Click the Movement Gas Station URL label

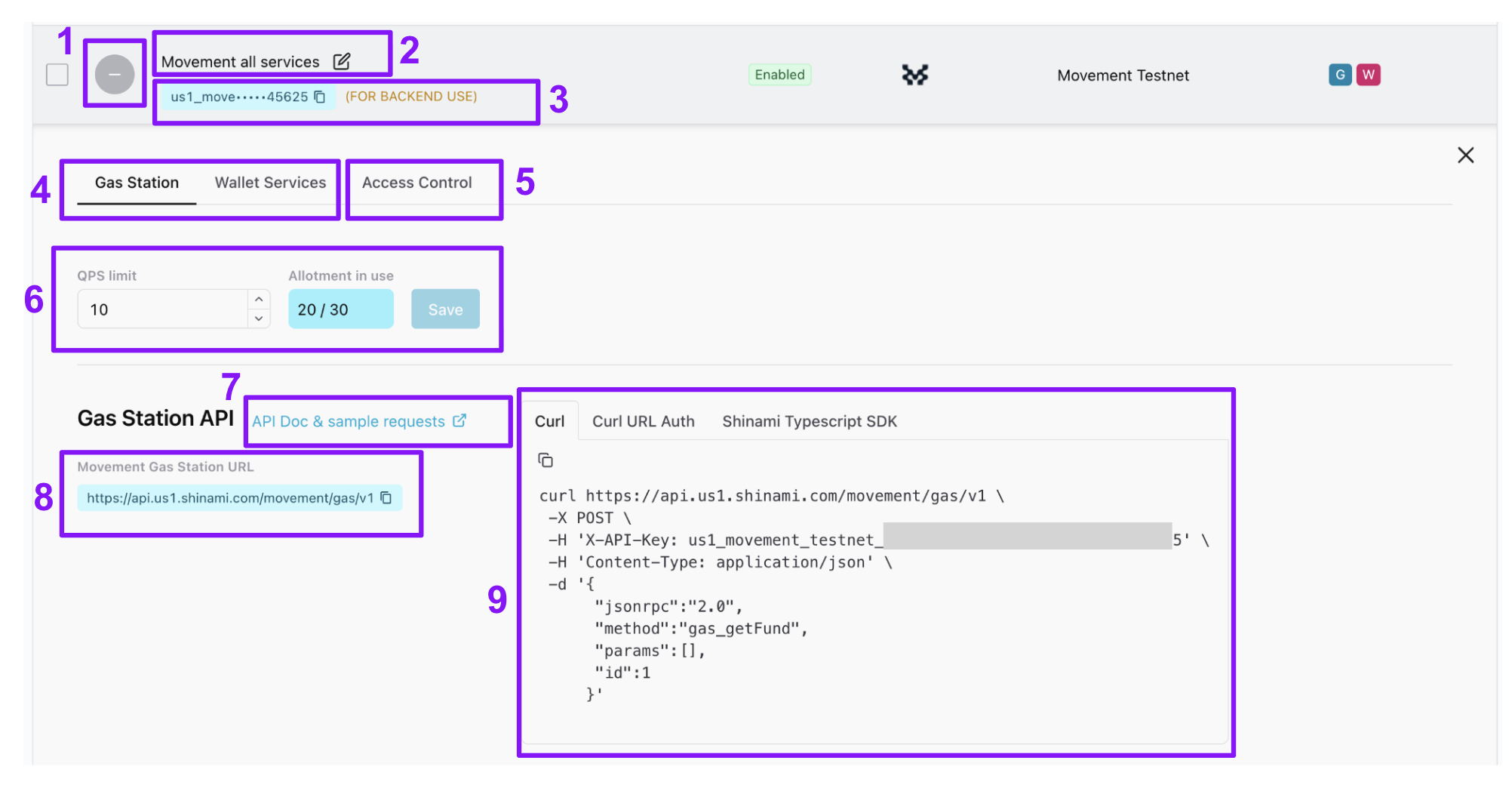165,466
